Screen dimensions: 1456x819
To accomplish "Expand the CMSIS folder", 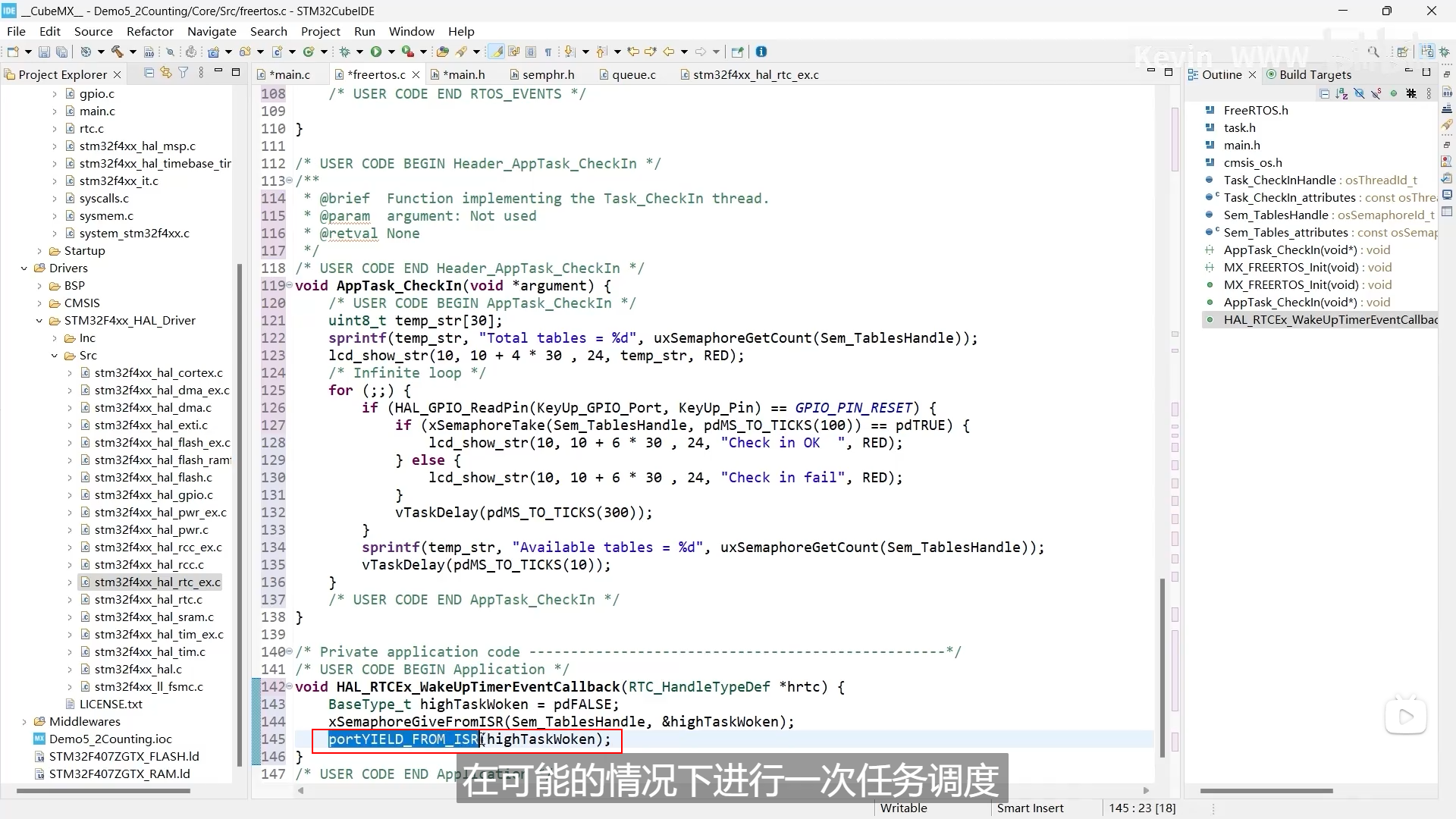I will coord(39,303).
